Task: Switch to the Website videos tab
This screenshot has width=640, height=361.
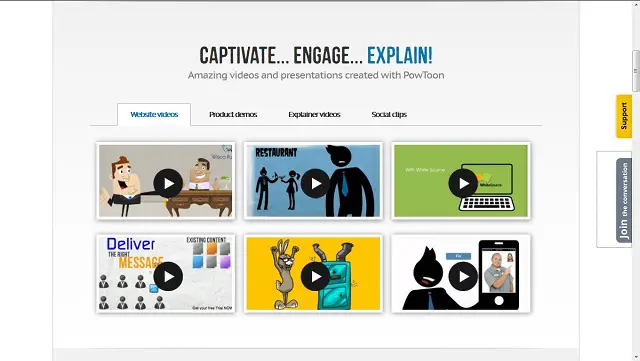Action: pos(154,114)
